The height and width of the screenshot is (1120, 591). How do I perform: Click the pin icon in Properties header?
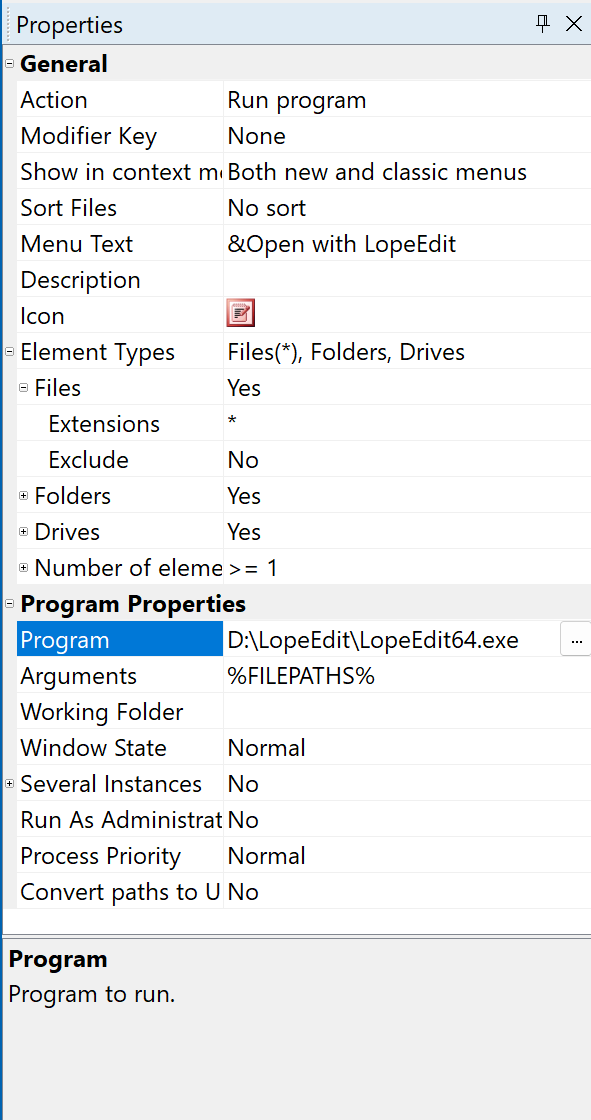pos(542,24)
